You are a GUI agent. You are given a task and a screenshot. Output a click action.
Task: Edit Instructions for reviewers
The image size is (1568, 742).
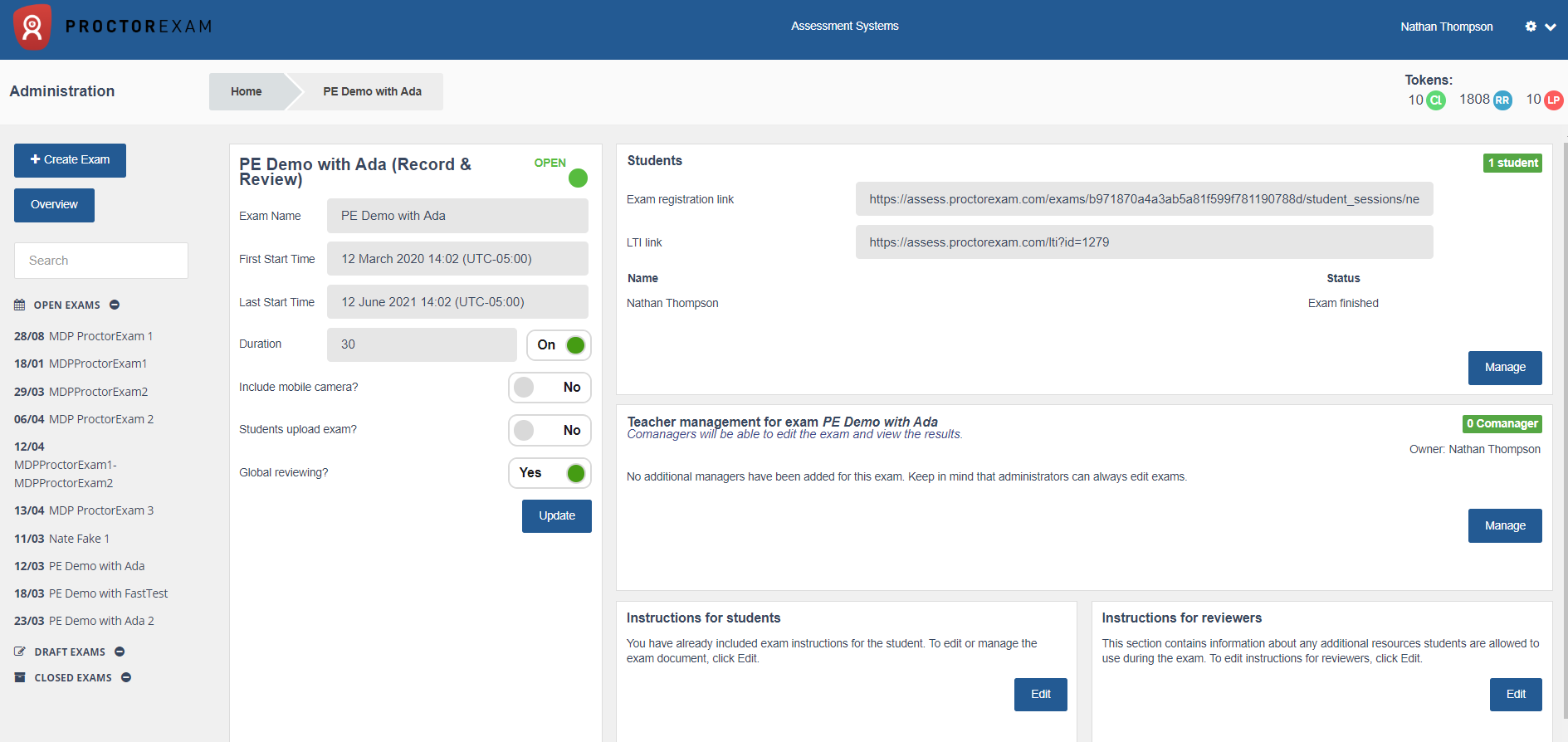pyautogui.click(x=1516, y=695)
